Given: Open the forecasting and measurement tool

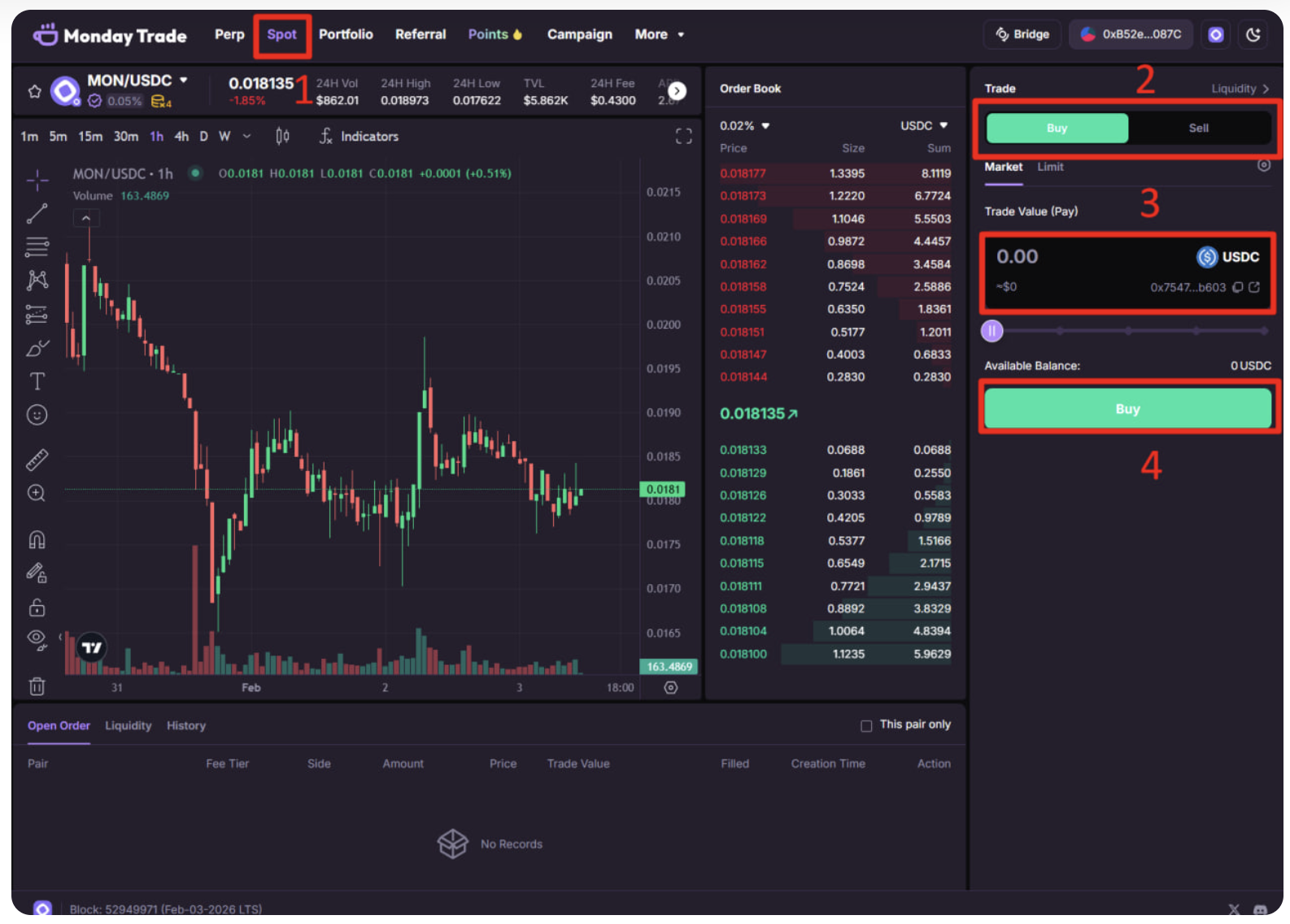Looking at the screenshot, I should pyautogui.click(x=37, y=314).
